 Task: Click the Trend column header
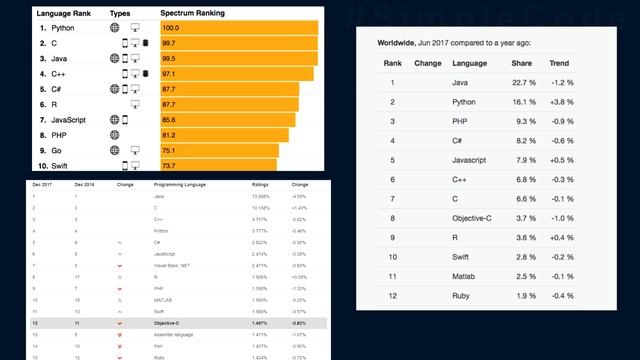click(x=559, y=63)
